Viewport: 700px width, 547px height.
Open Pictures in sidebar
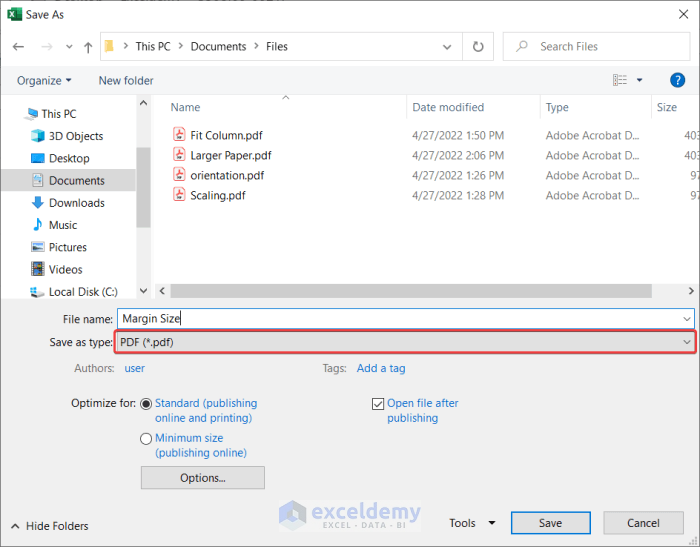point(67,247)
